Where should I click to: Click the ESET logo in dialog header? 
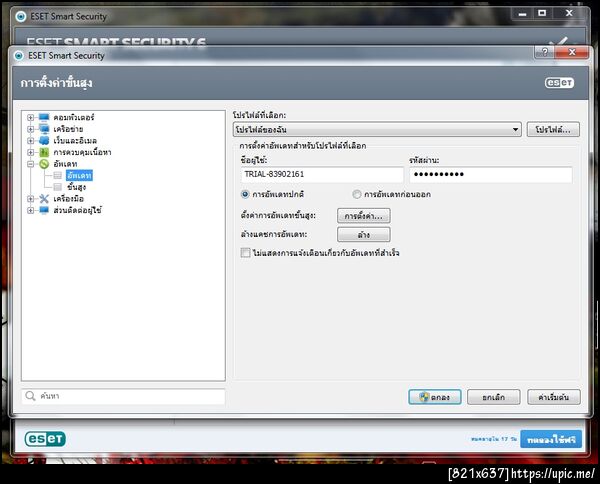click(559, 83)
